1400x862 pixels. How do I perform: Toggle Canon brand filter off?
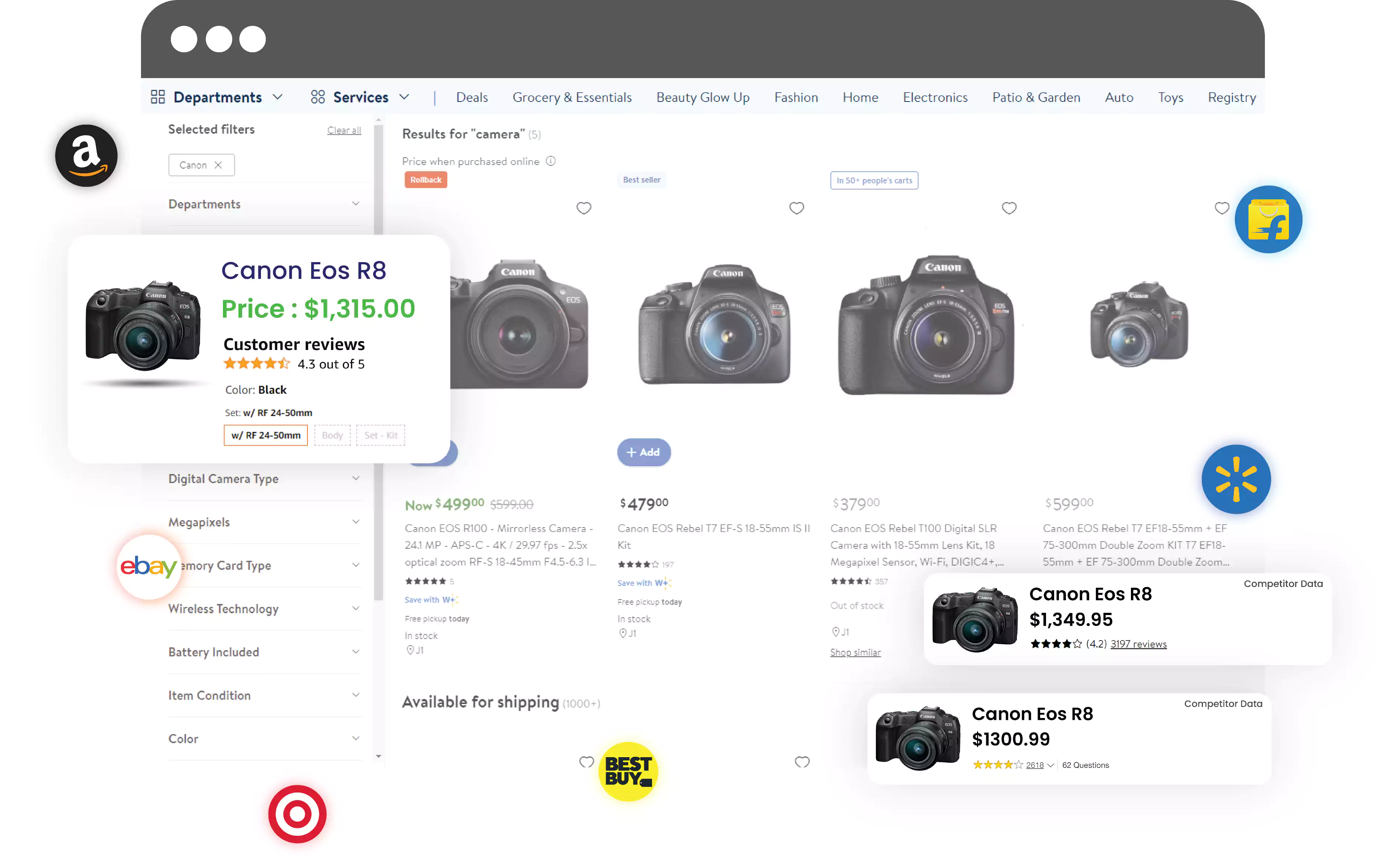218,165
